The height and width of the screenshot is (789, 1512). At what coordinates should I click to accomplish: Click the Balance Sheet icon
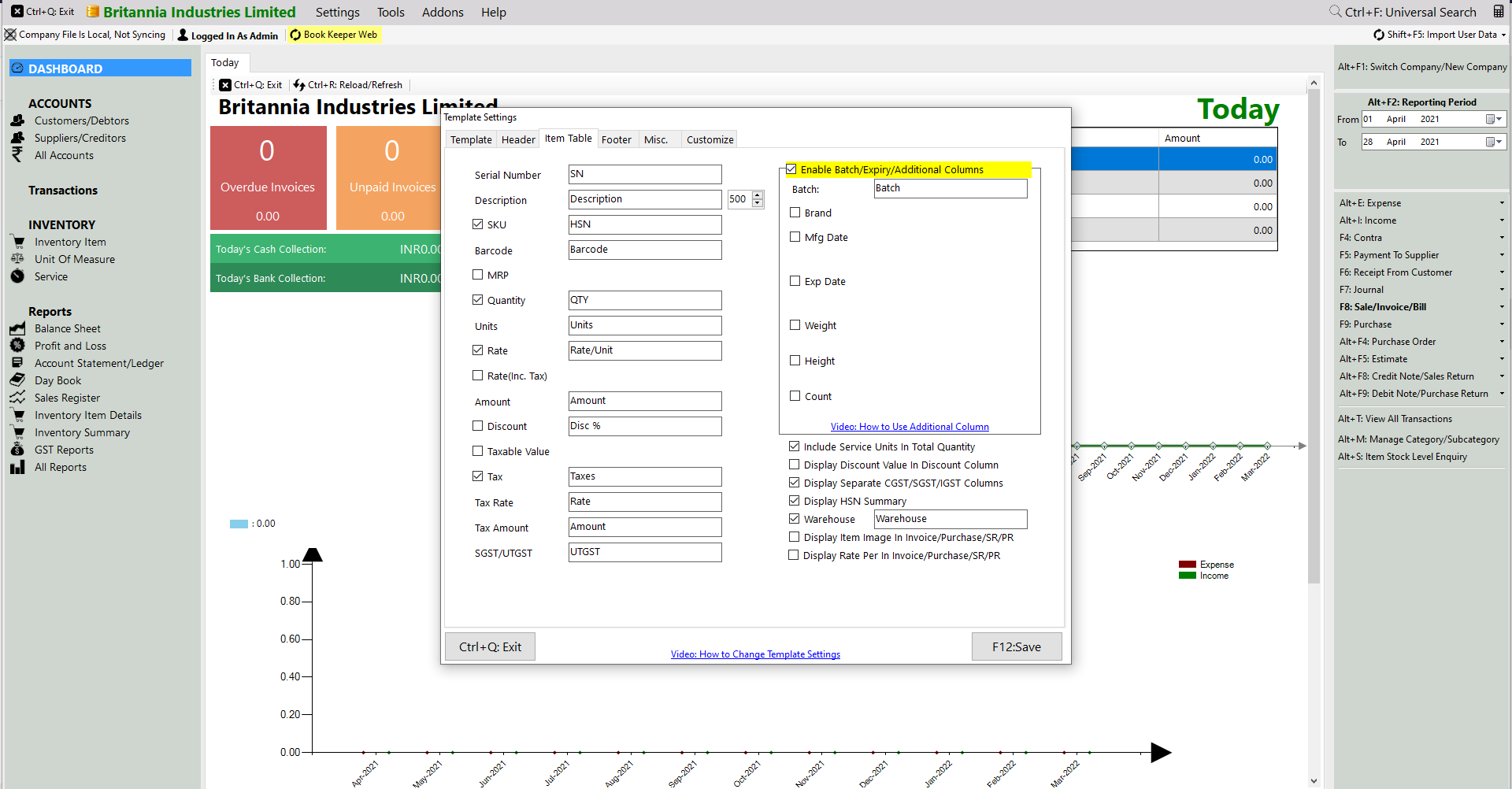click(17, 328)
